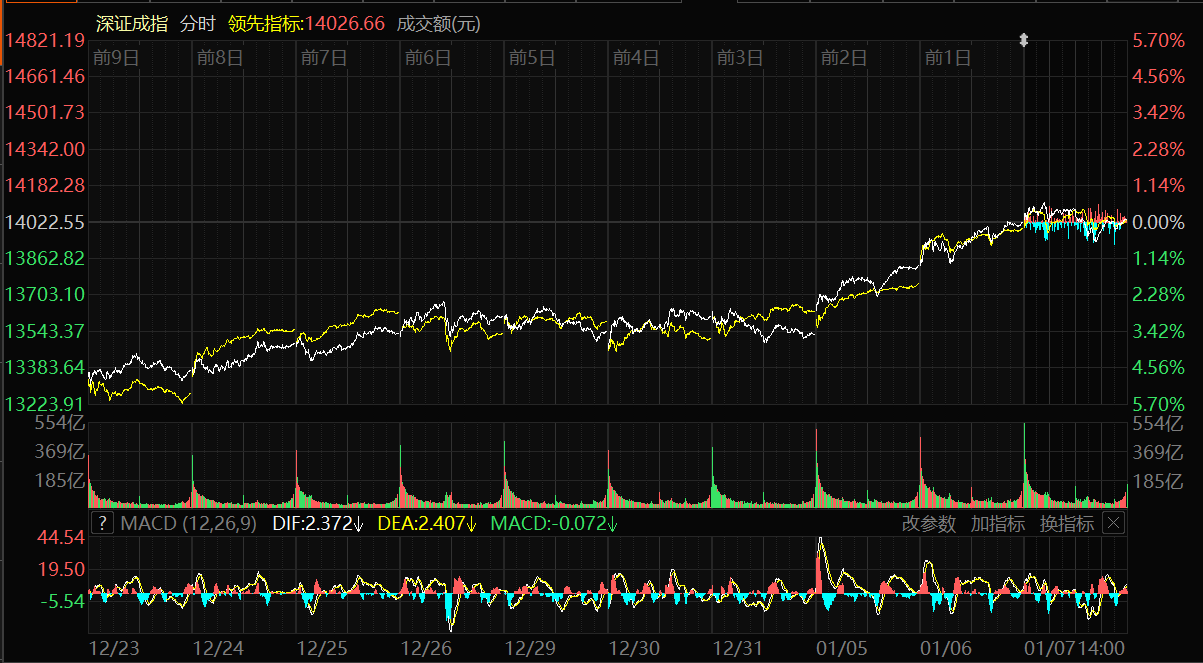Open 换指标 to switch the indicator
Screen dimensions: 1203x663
tap(1066, 523)
